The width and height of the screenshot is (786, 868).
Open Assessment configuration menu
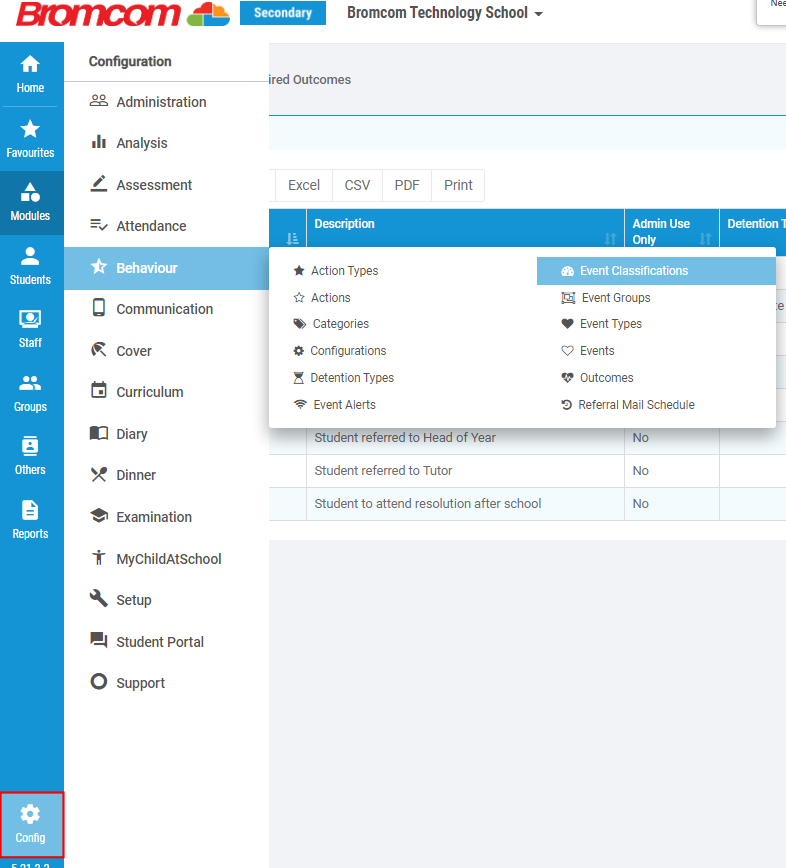coord(167,185)
